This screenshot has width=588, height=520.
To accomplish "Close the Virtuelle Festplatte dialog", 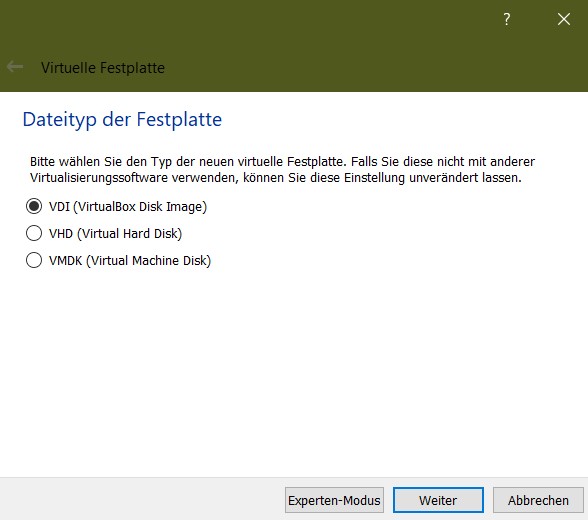I will coord(564,19).
